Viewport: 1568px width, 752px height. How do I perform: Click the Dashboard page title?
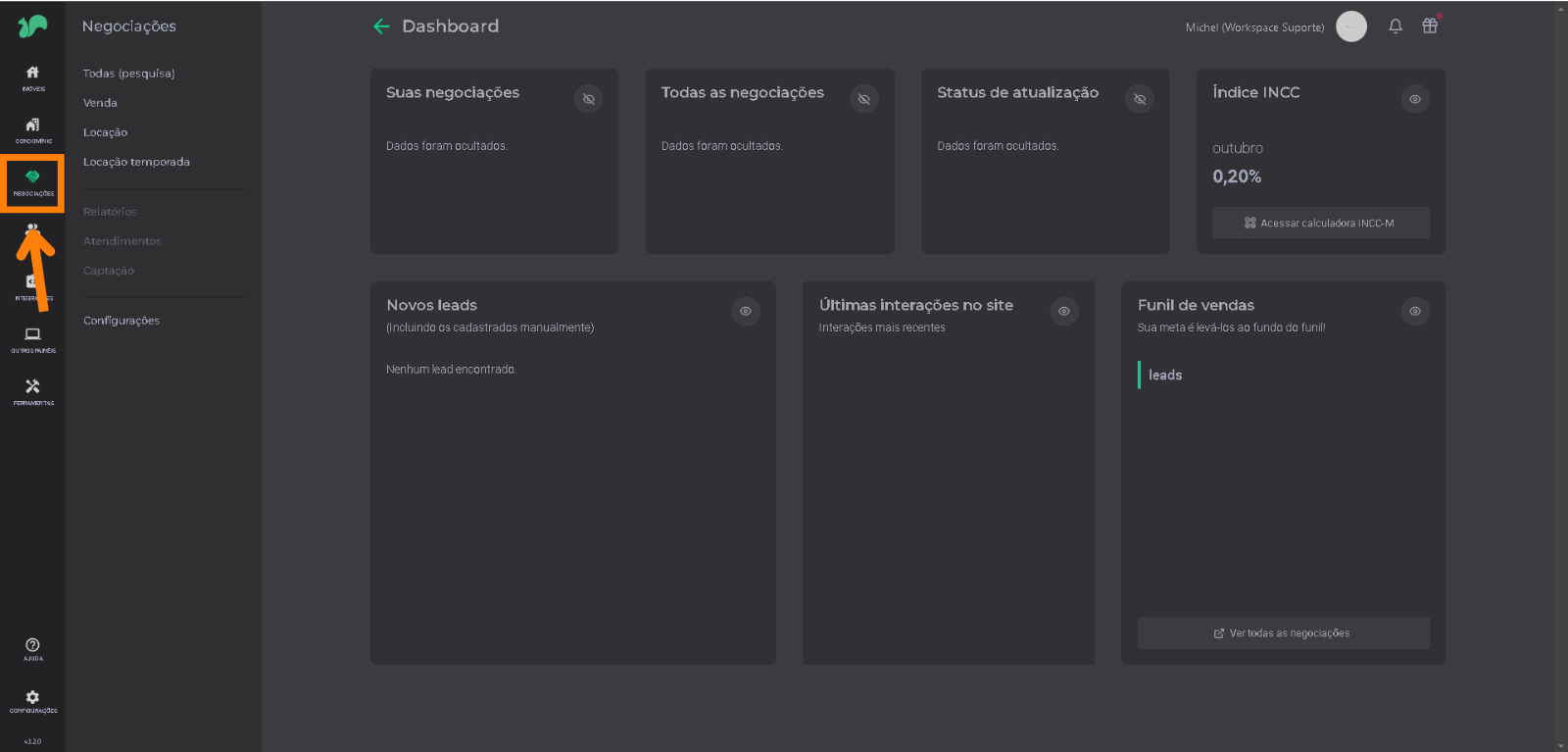tap(450, 26)
